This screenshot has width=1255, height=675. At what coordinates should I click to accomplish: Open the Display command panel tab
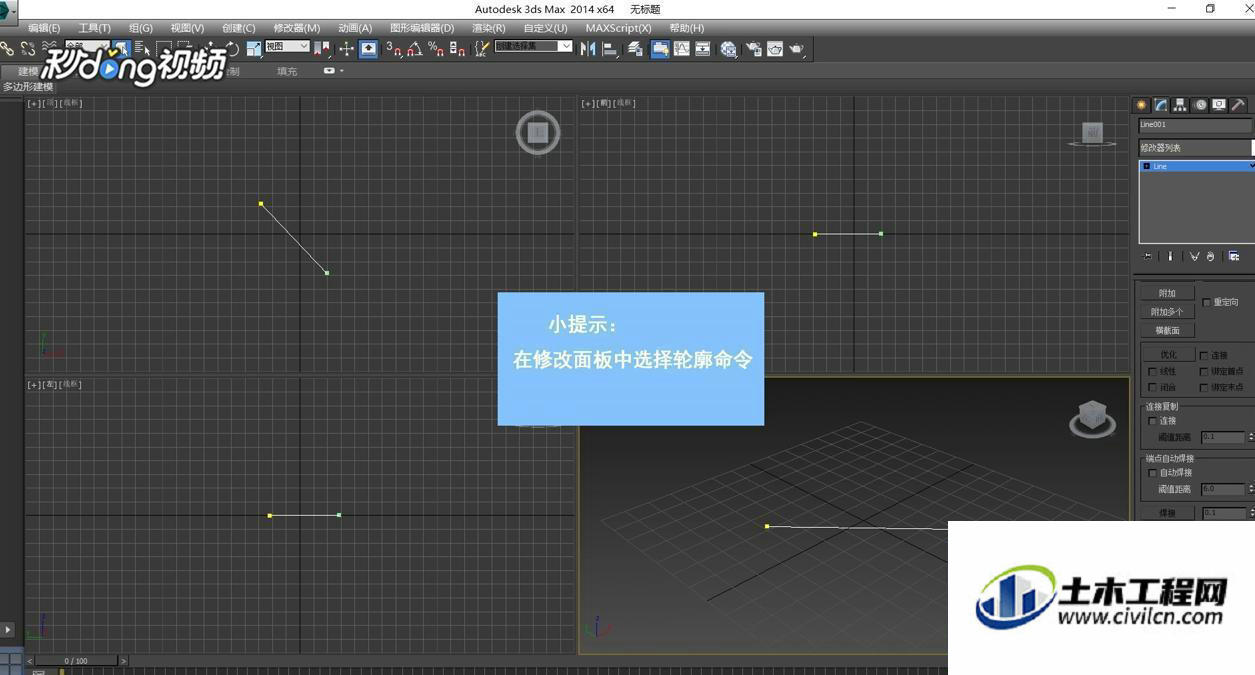(1219, 105)
